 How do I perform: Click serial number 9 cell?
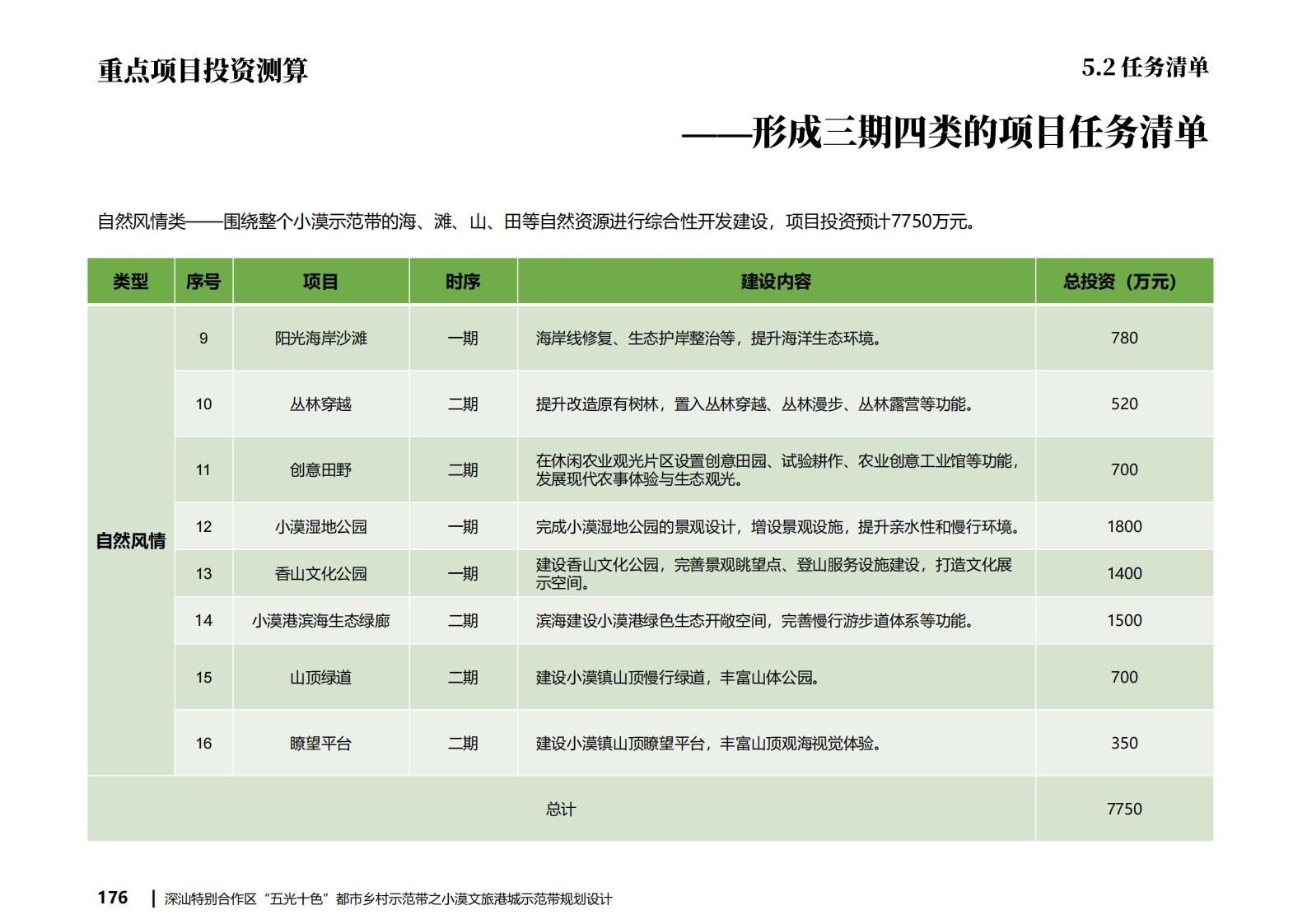click(x=203, y=338)
